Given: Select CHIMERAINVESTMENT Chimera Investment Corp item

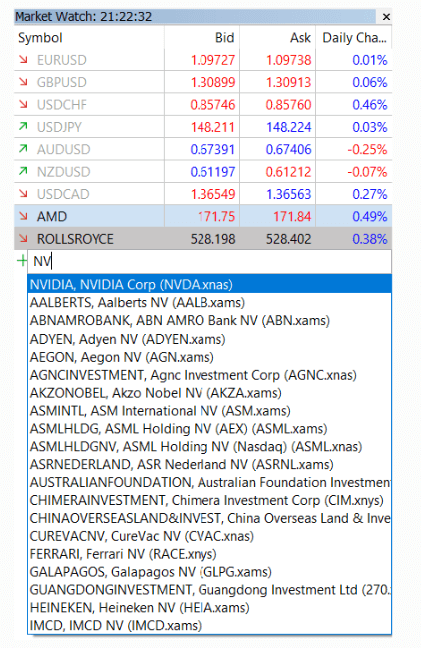Looking at the screenshot, I should (209, 500).
